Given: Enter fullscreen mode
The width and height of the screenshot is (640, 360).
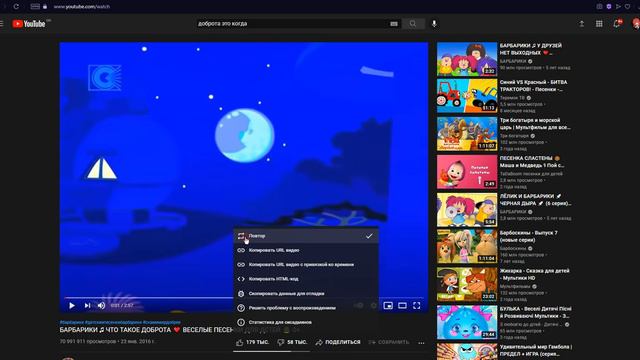Looking at the screenshot, I should coord(416,305).
